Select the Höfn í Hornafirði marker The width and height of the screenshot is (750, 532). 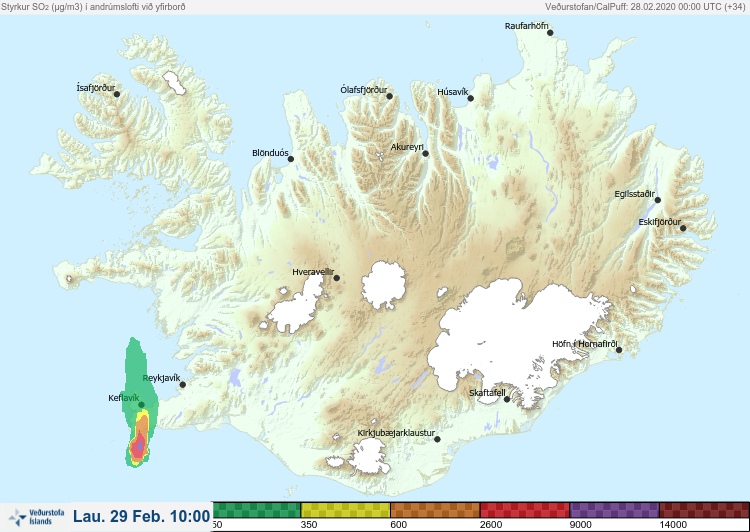[x=619, y=350]
